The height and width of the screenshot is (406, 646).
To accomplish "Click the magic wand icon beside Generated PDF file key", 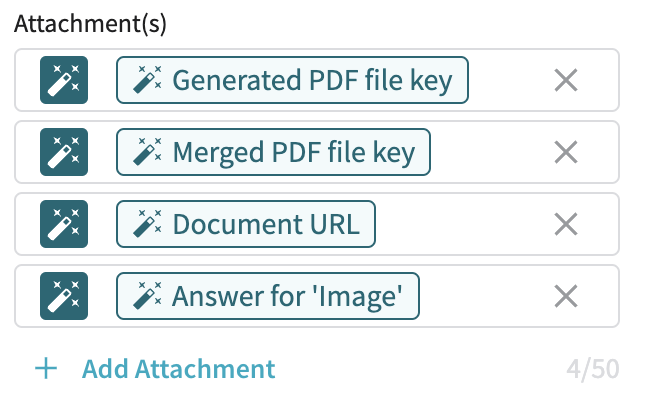I will (x=64, y=80).
